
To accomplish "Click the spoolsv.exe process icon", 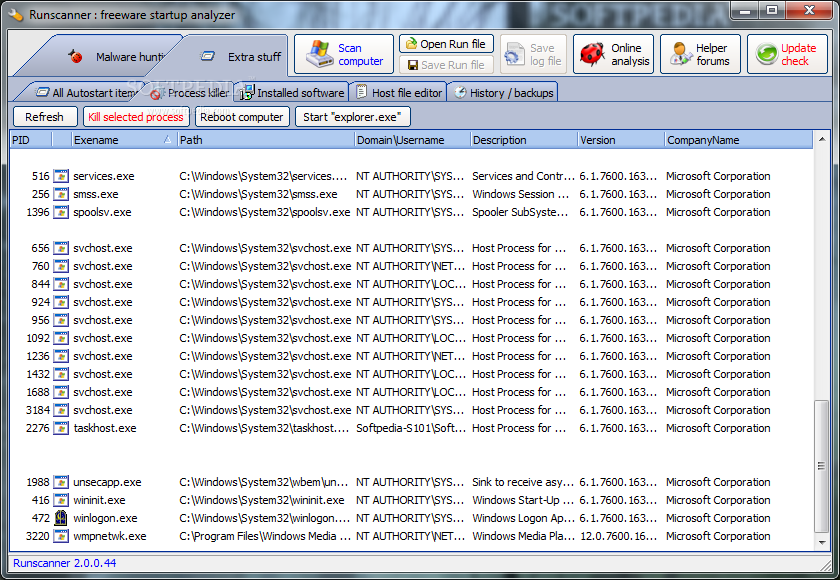I will pos(61,212).
